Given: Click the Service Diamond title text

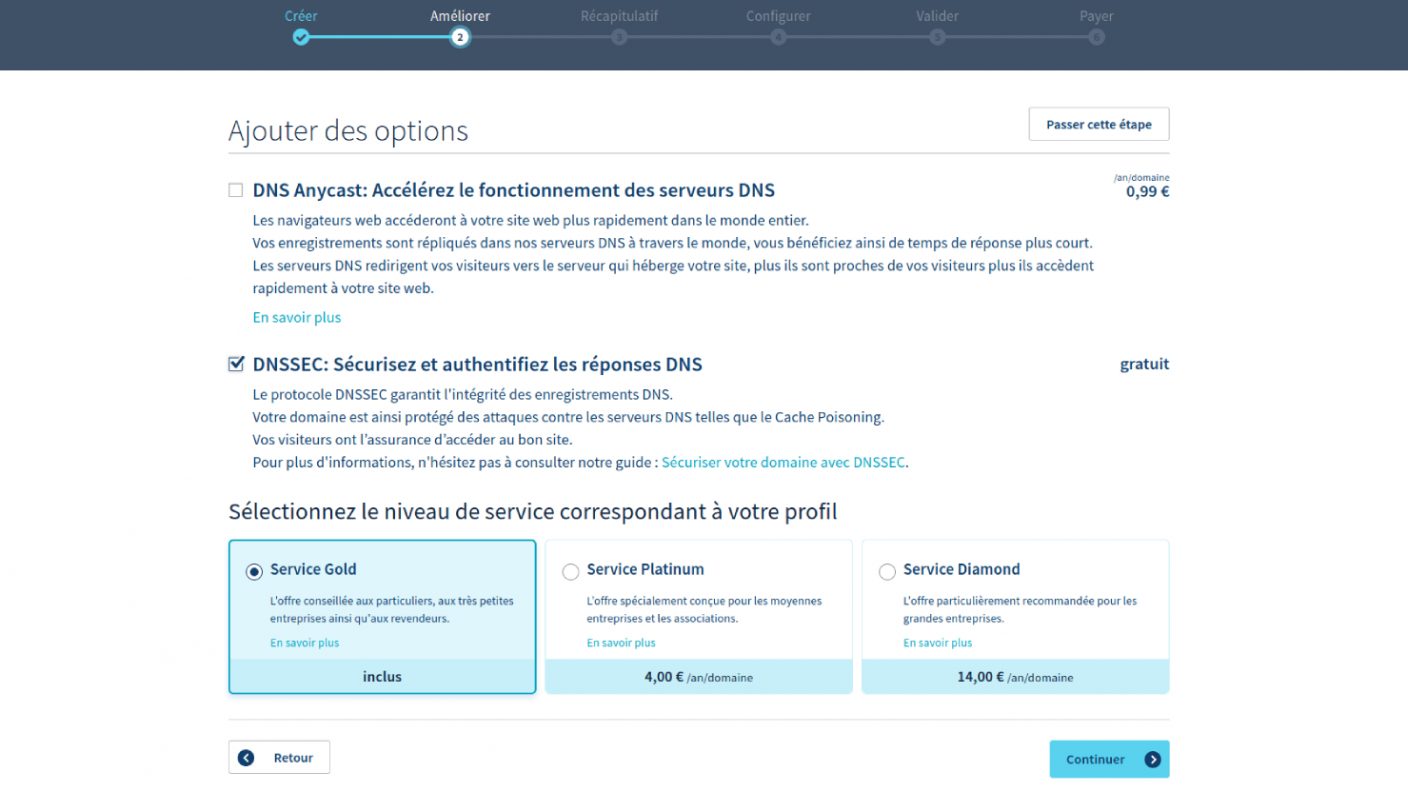Looking at the screenshot, I should (x=961, y=569).
